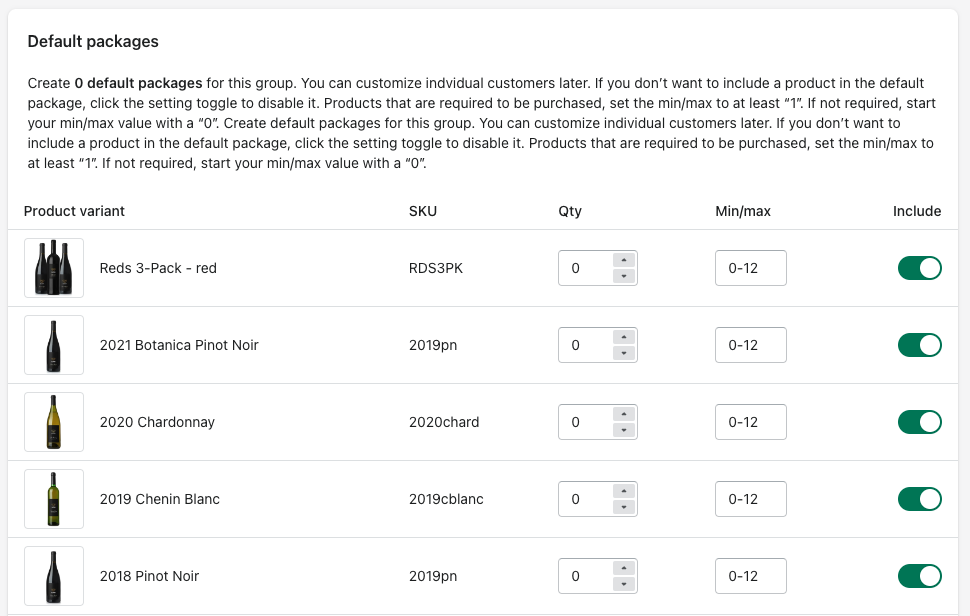Click the 2020 Chardonnay bottle thumbnail
This screenshot has width=970, height=616.
(x=54, y=422)
